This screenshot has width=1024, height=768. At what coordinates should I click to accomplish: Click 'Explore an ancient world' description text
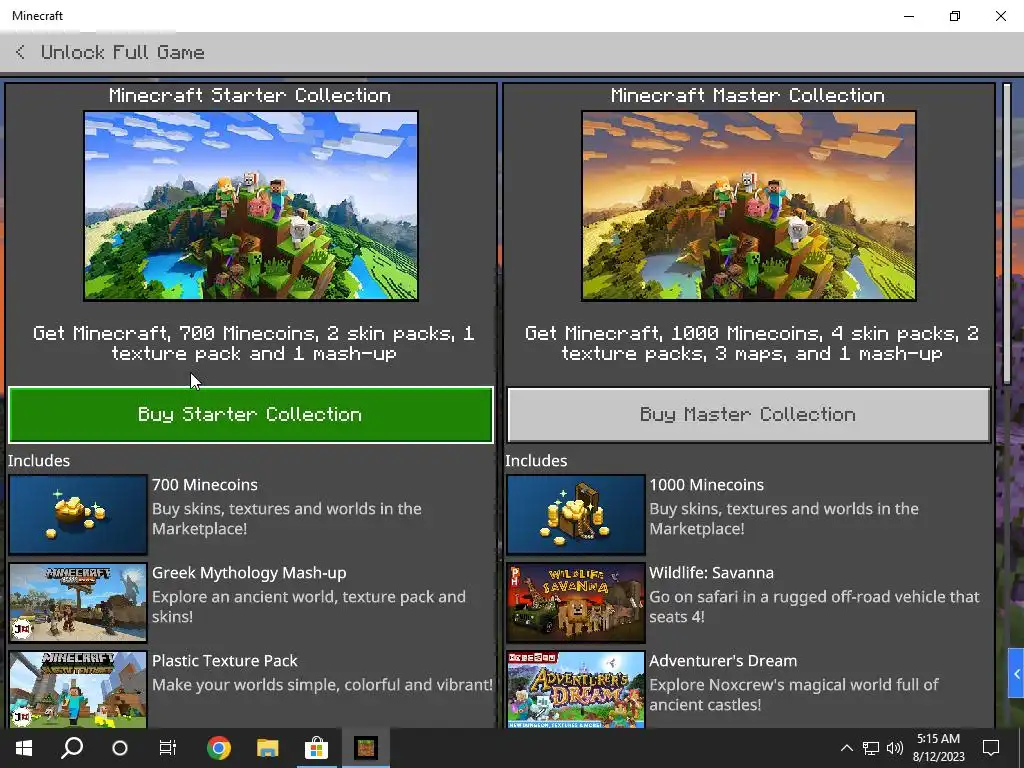pos(309,607)
